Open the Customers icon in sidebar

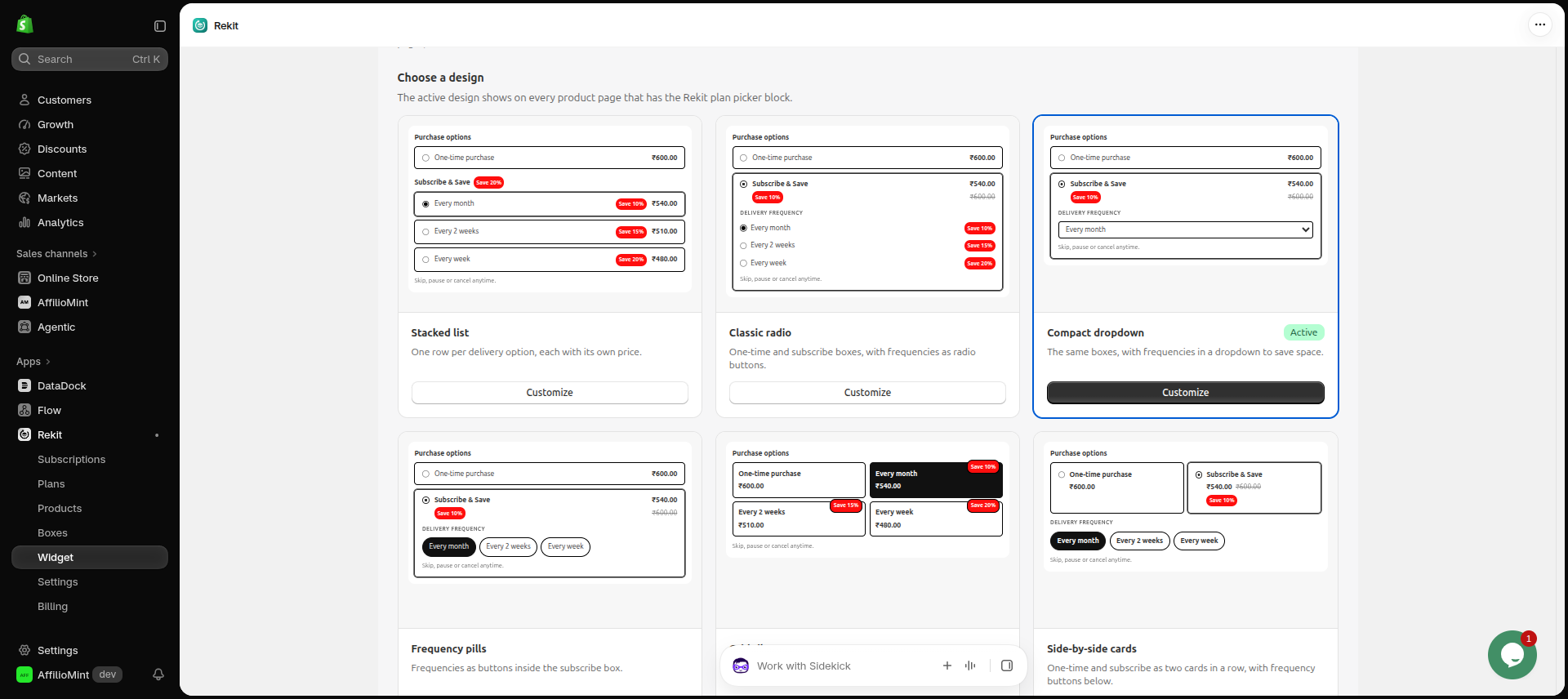click(x=24, y=100)
